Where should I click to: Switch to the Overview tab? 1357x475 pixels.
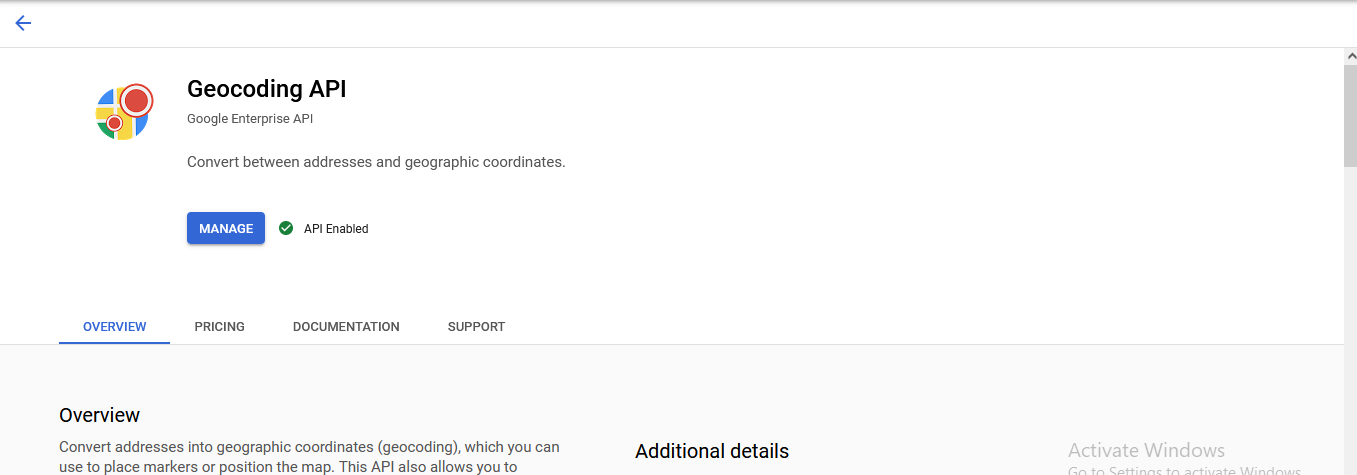point(114,327)
